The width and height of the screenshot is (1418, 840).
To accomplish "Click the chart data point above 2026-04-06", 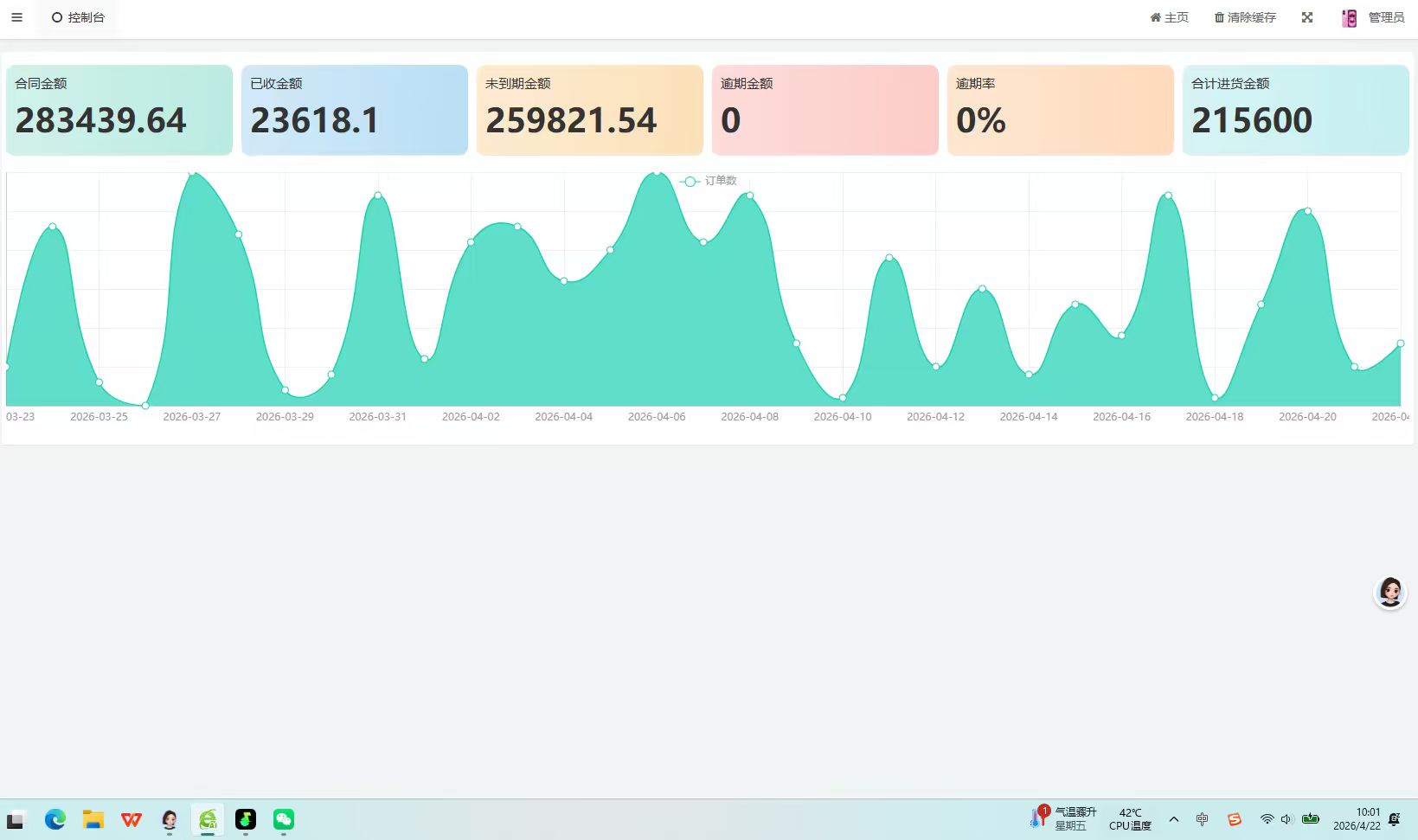I will click(x=657, y=172).
